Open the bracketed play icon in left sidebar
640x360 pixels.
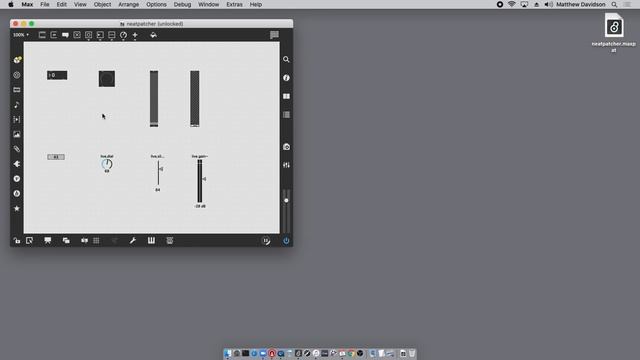(x=17, y=120)
